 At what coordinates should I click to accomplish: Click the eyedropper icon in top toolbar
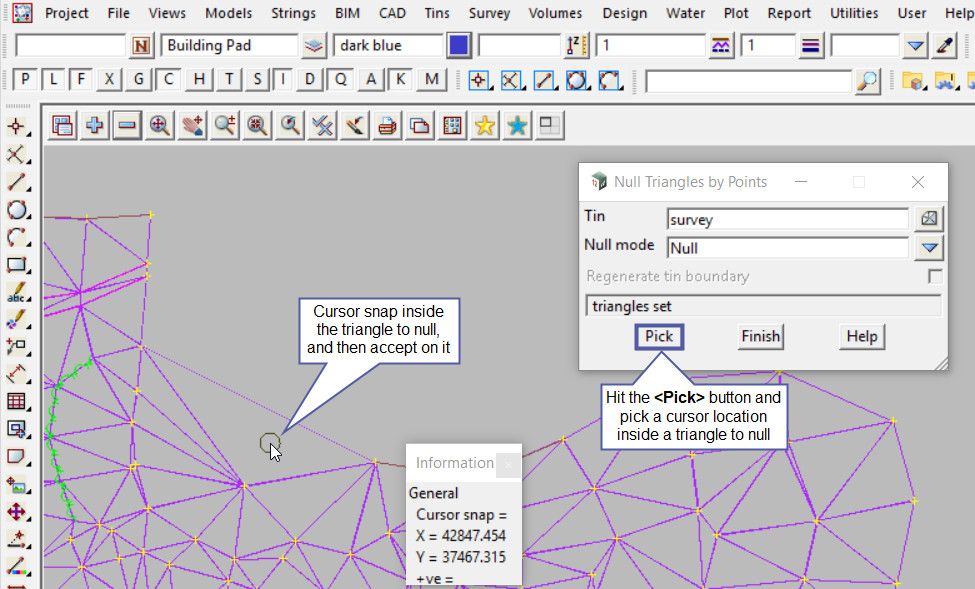pyautogui.click(x=945, y=46)
